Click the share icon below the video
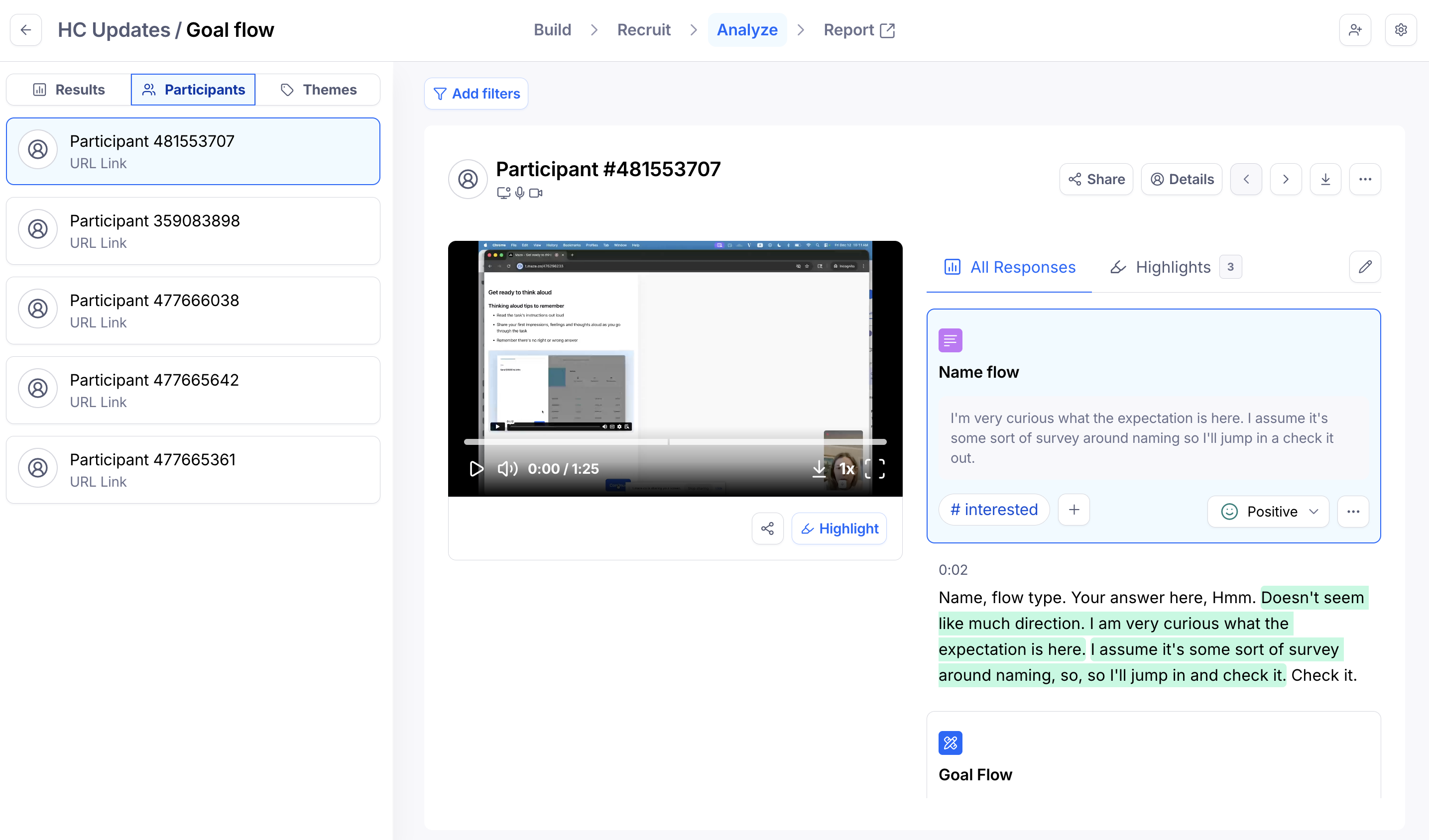The height and width of the screenshot is (840, 1429). pos(767,528)
